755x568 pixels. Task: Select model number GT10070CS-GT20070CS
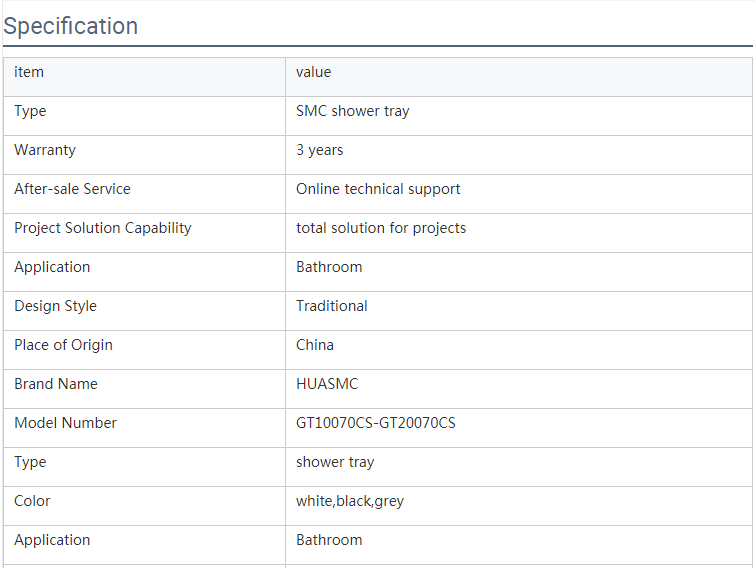coord(376,423)
